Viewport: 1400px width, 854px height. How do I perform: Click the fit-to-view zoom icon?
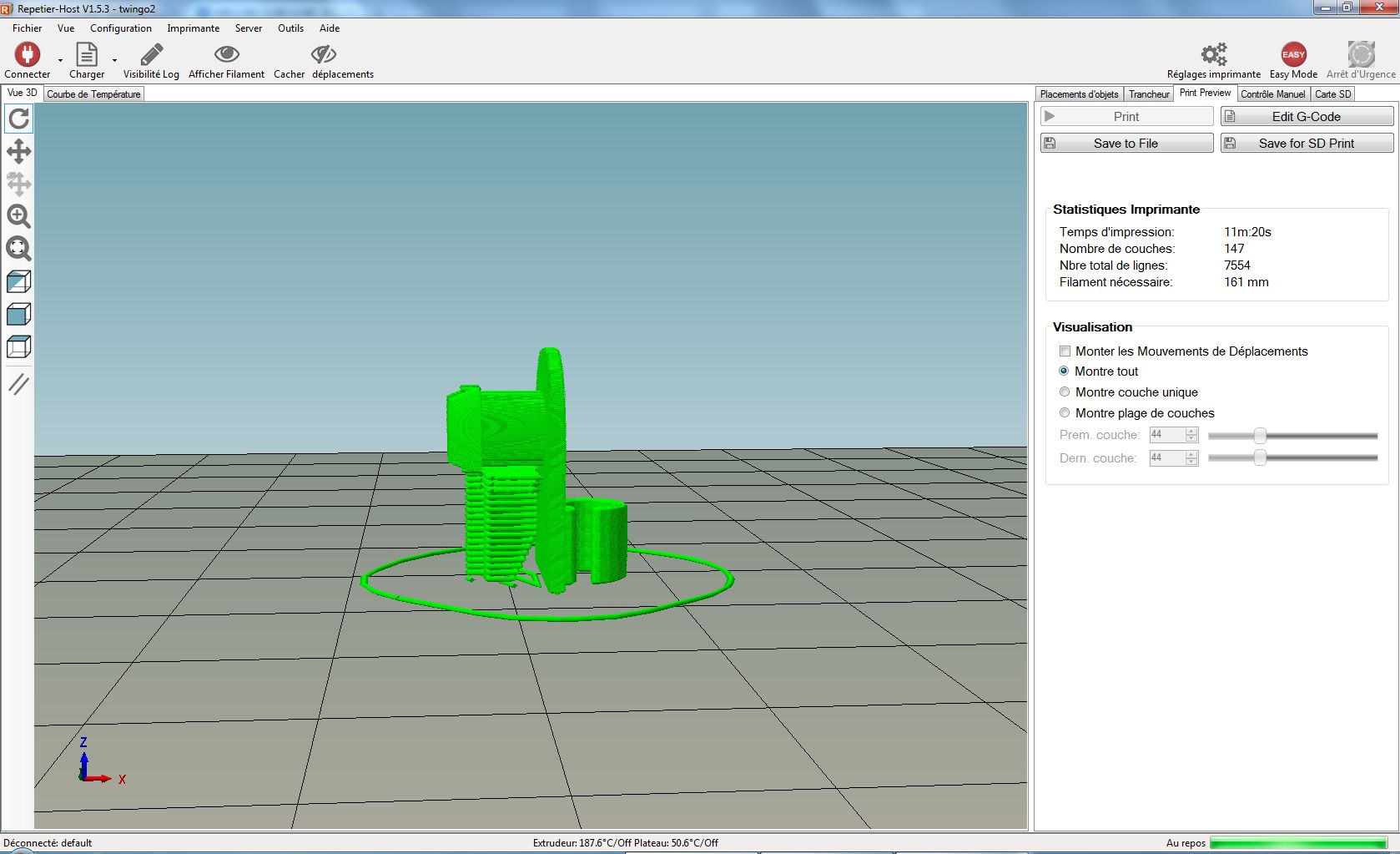(x=18, y=249)
